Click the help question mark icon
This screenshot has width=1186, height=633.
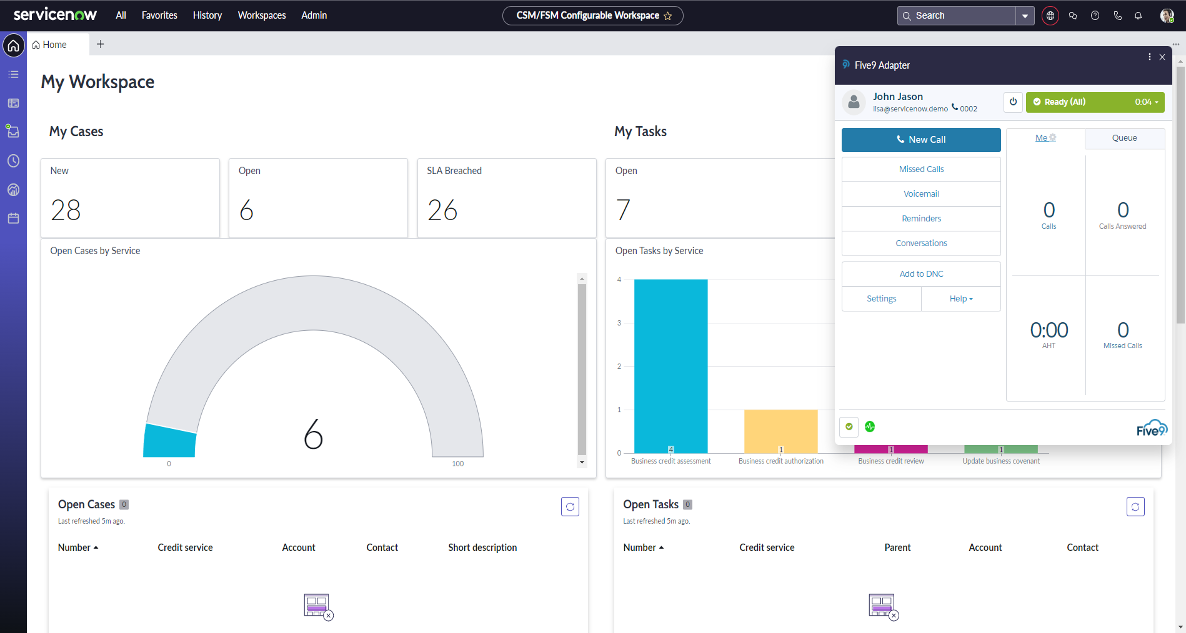coord(1095,16)
